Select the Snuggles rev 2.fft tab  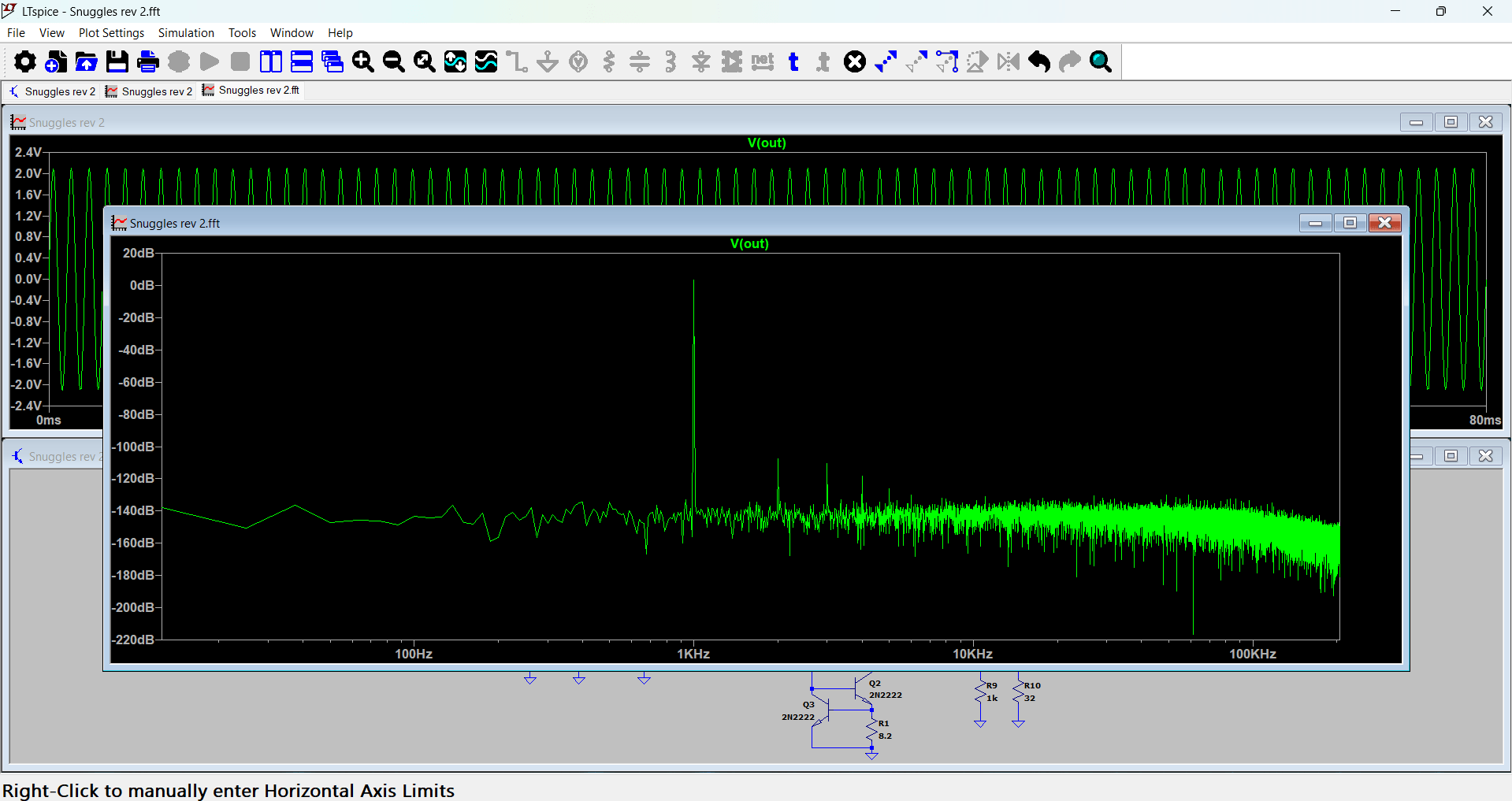[251, 91]
